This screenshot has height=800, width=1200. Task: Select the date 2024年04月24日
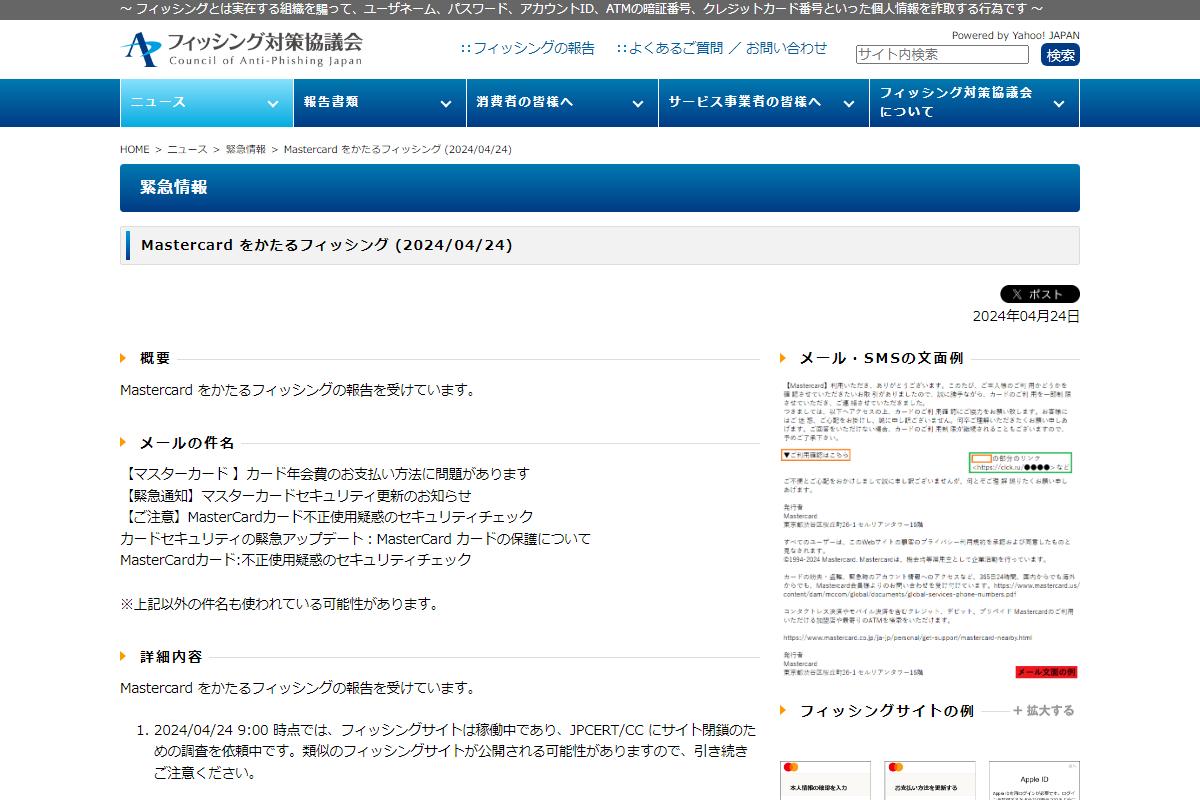point(1026,316)
